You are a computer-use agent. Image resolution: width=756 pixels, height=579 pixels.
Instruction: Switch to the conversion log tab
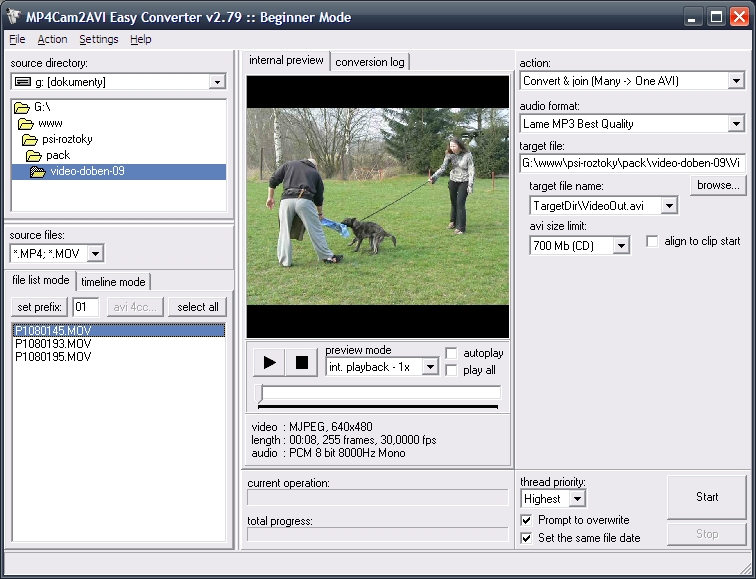tap(370, 62)
